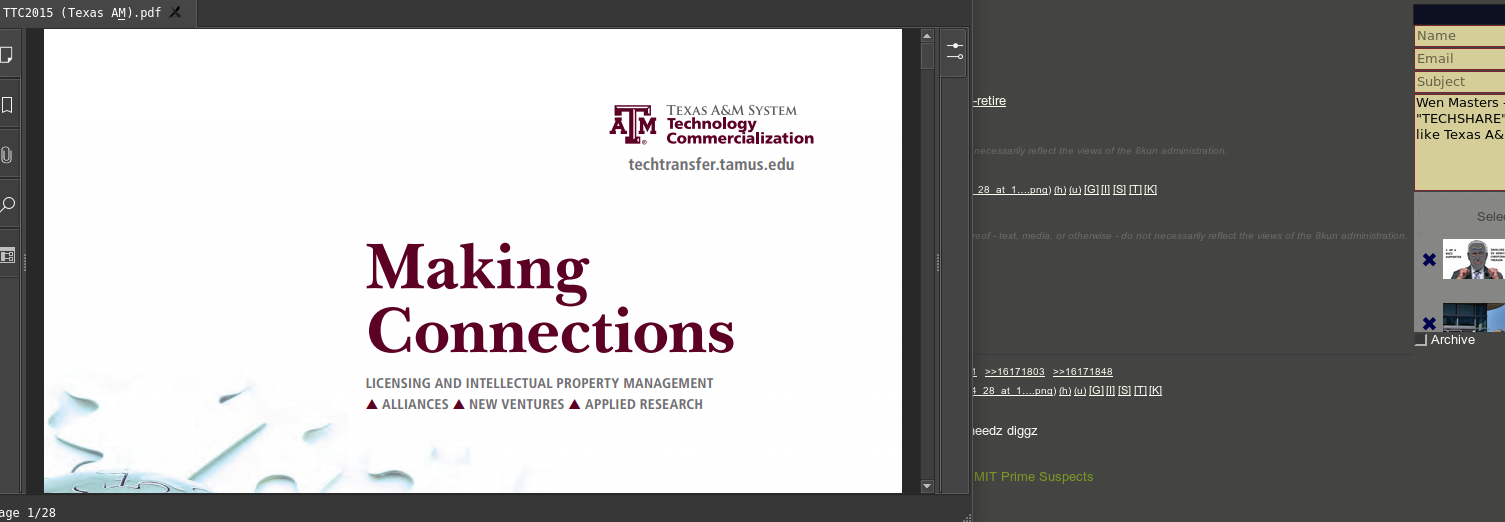The image size is (1505, 522).
Task: Click the comment box containing Wen Masters text
Action: [1459, 142]
